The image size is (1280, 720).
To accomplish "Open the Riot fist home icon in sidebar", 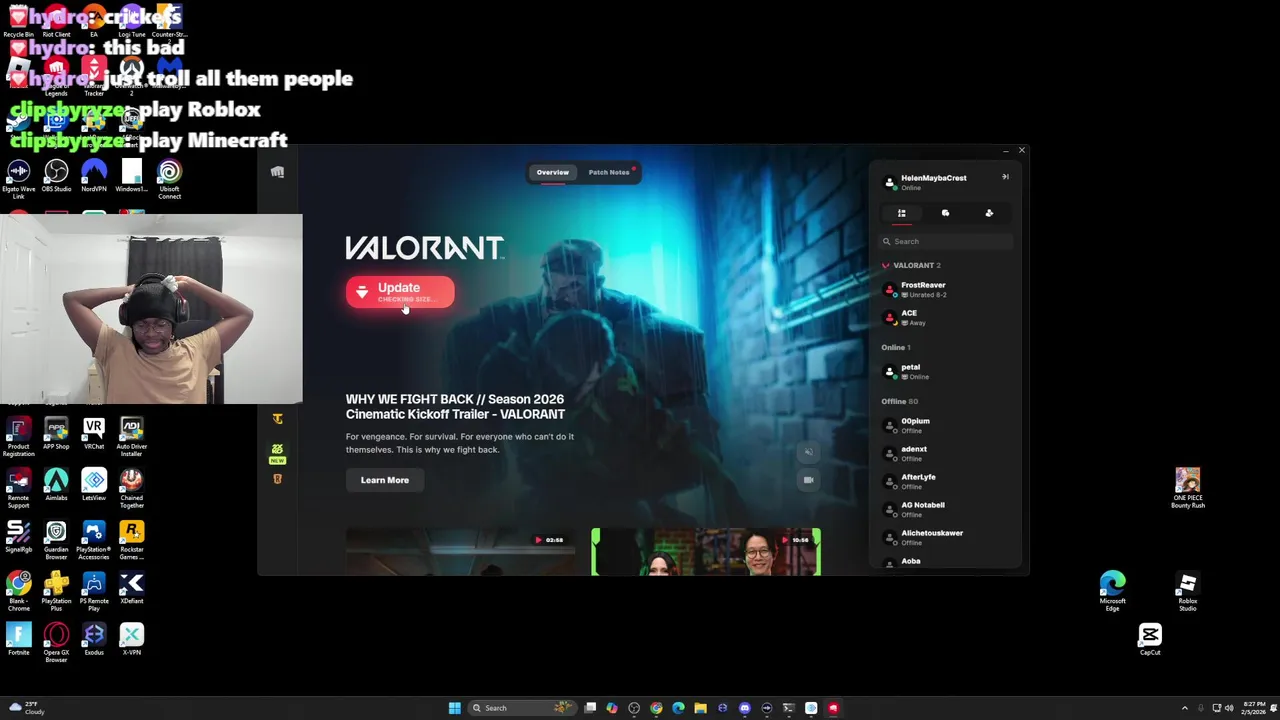I will pyautogui.click(x=277, y=172).
